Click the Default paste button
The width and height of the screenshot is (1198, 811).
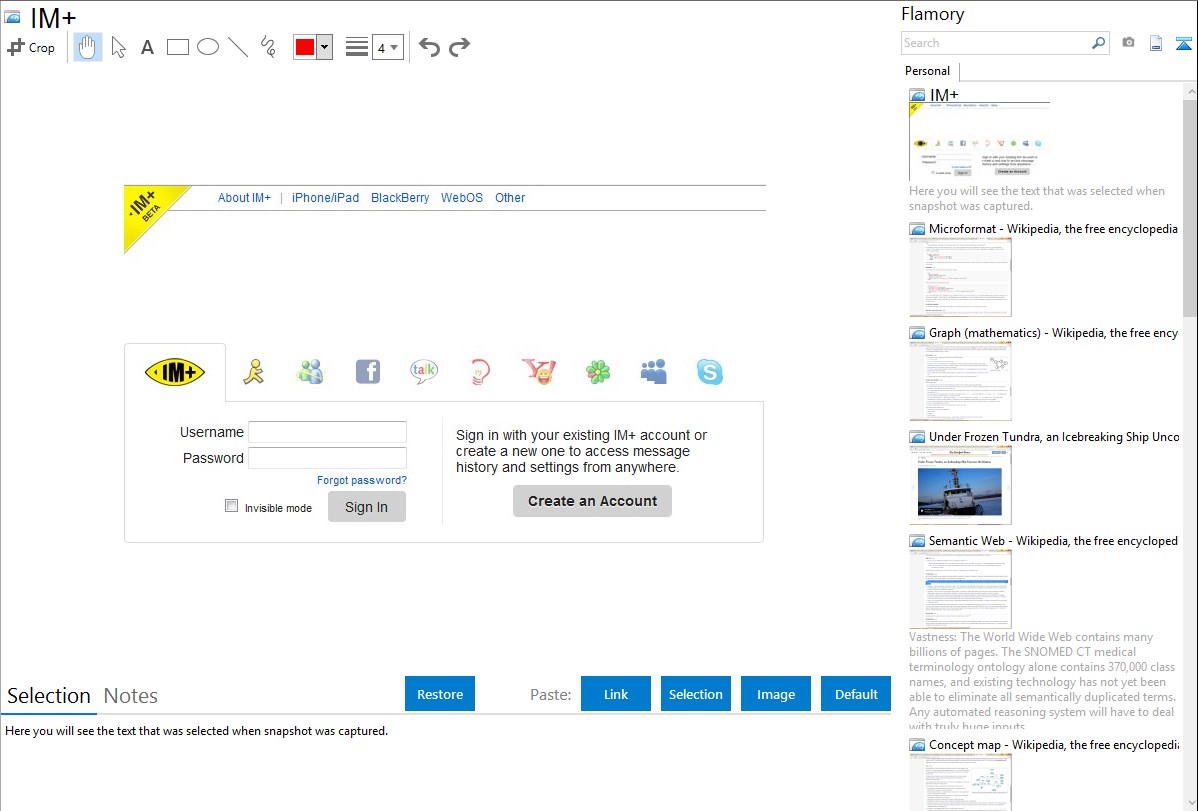(x=856, y=694)
